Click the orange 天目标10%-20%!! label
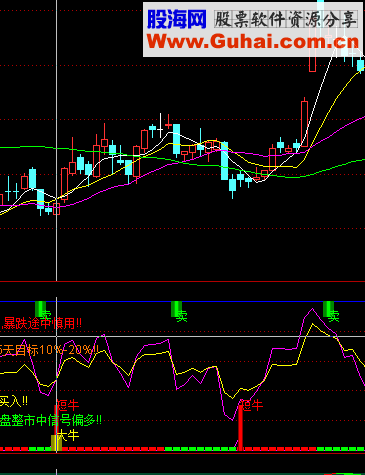This screenshot has width=365, height=475. (x=49, y=350)
